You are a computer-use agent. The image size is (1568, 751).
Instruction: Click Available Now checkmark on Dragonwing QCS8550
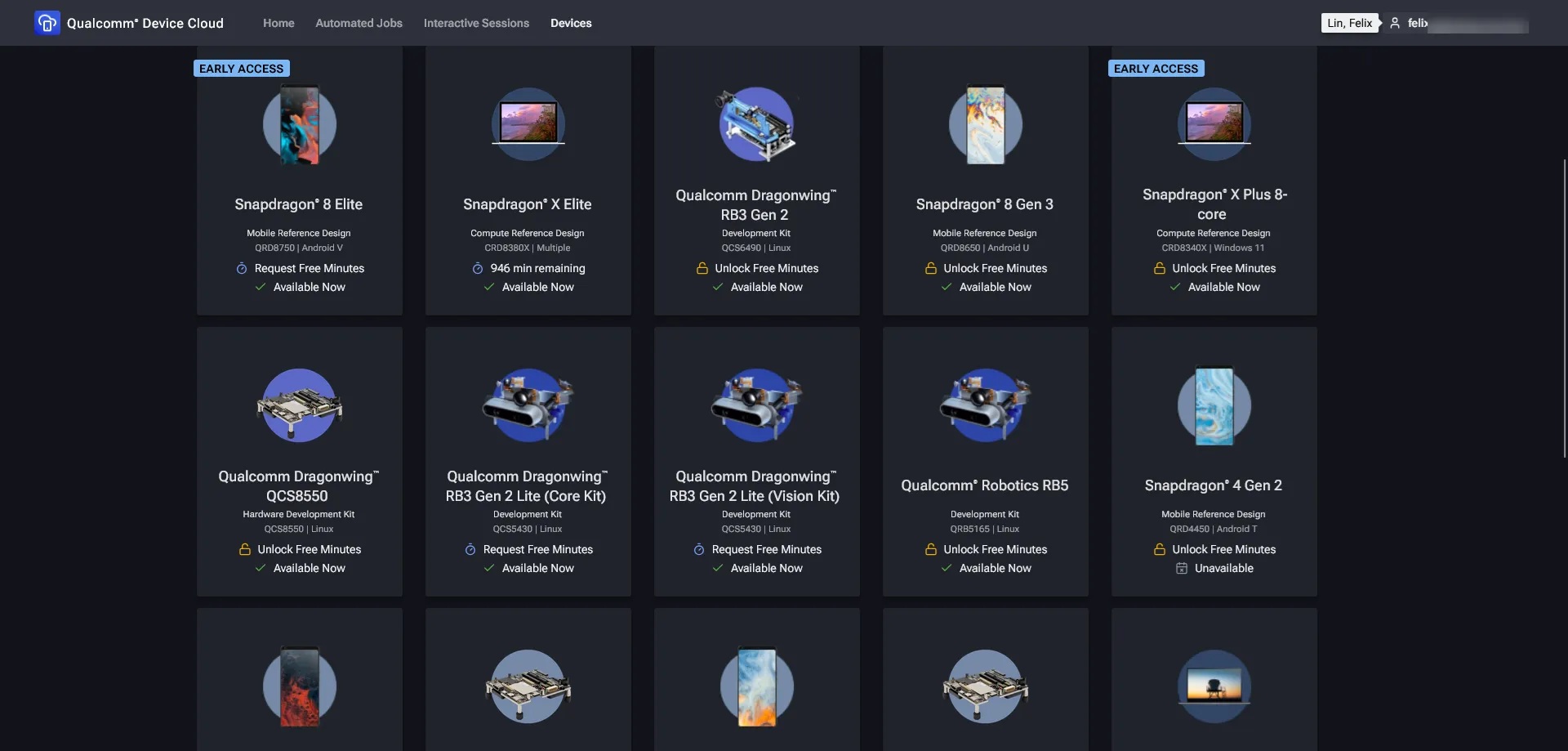pyautogui.click(x=261, y=568)
